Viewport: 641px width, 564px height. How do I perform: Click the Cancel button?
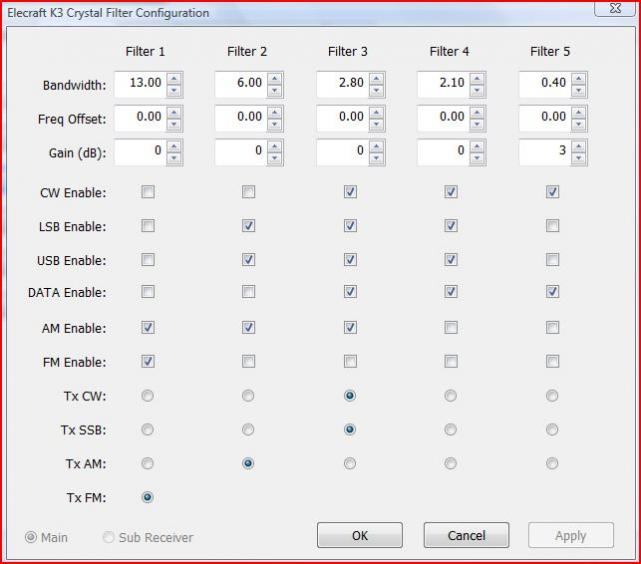pos(466,535)
